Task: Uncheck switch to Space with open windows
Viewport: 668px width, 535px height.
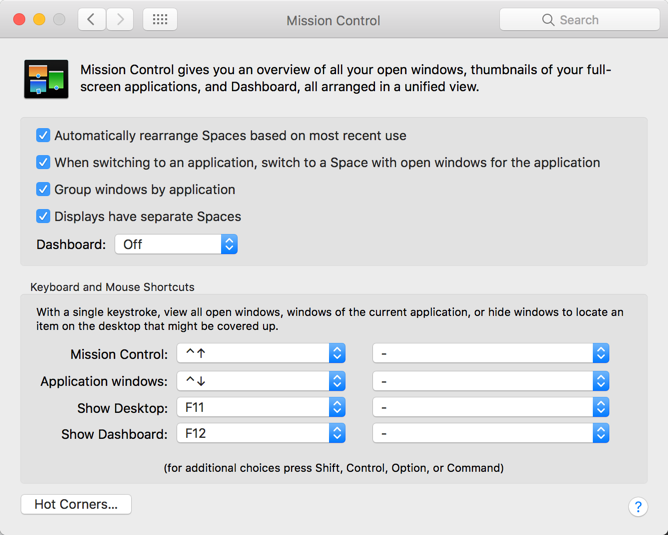Action: (x=43, y=162)
